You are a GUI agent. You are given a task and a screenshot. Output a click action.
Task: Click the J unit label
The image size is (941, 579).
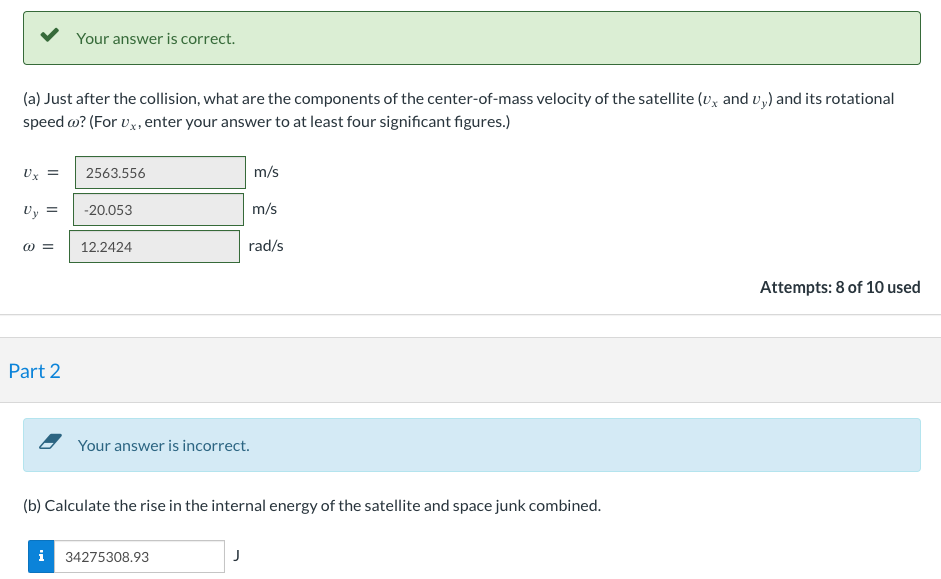[x=237, y=555]
